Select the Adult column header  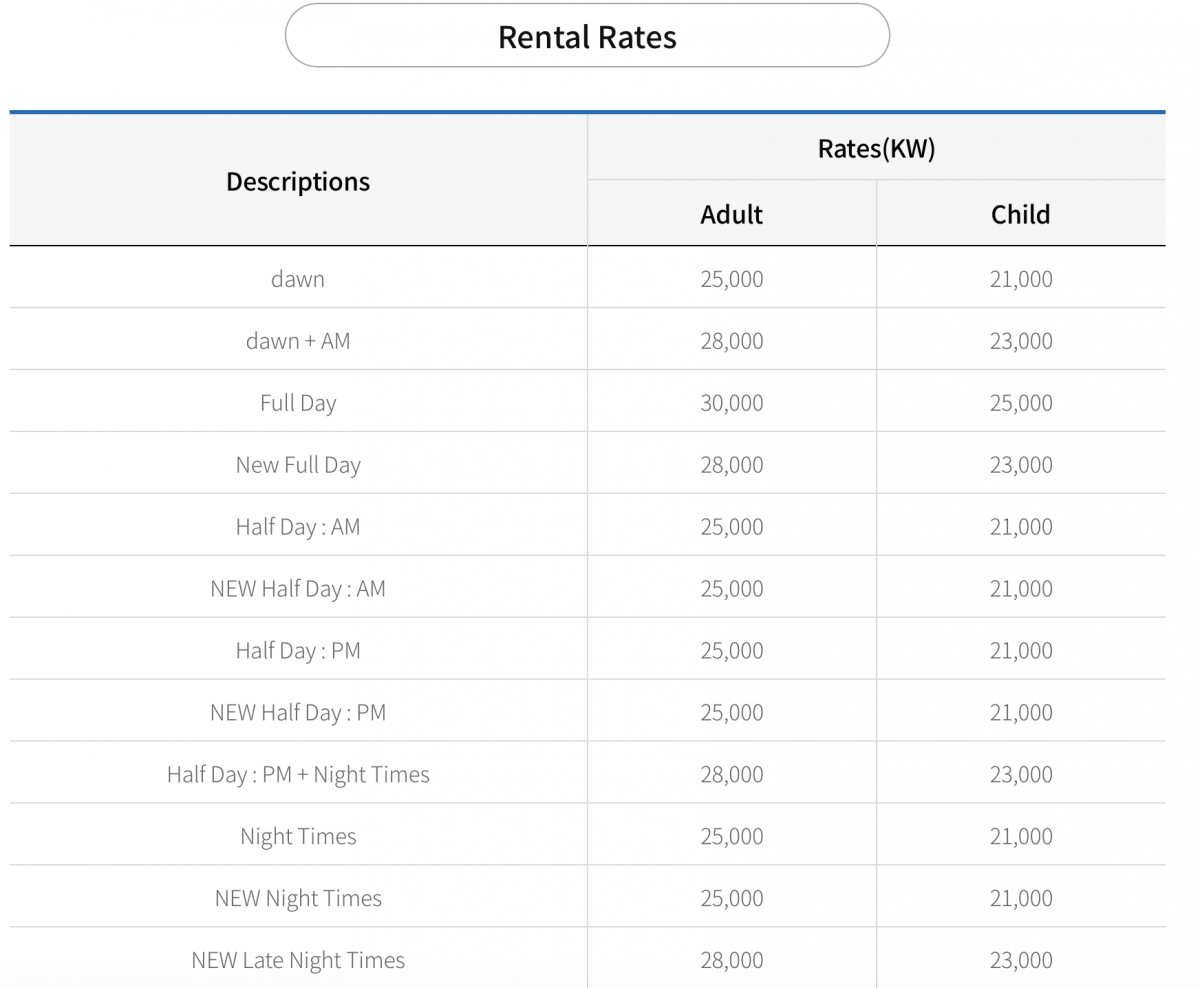(732, 214)
